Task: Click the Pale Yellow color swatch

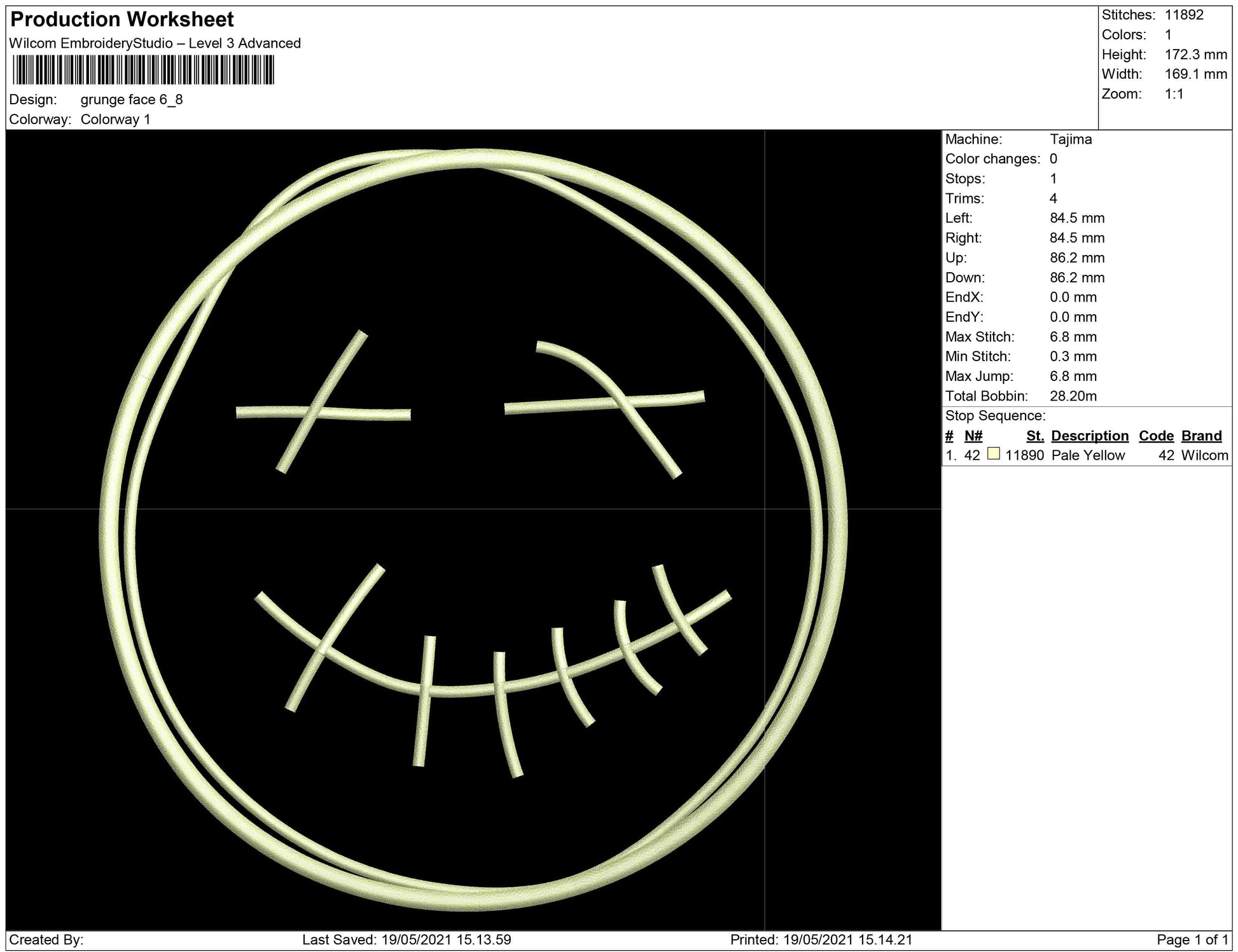Action: [993, 454]
